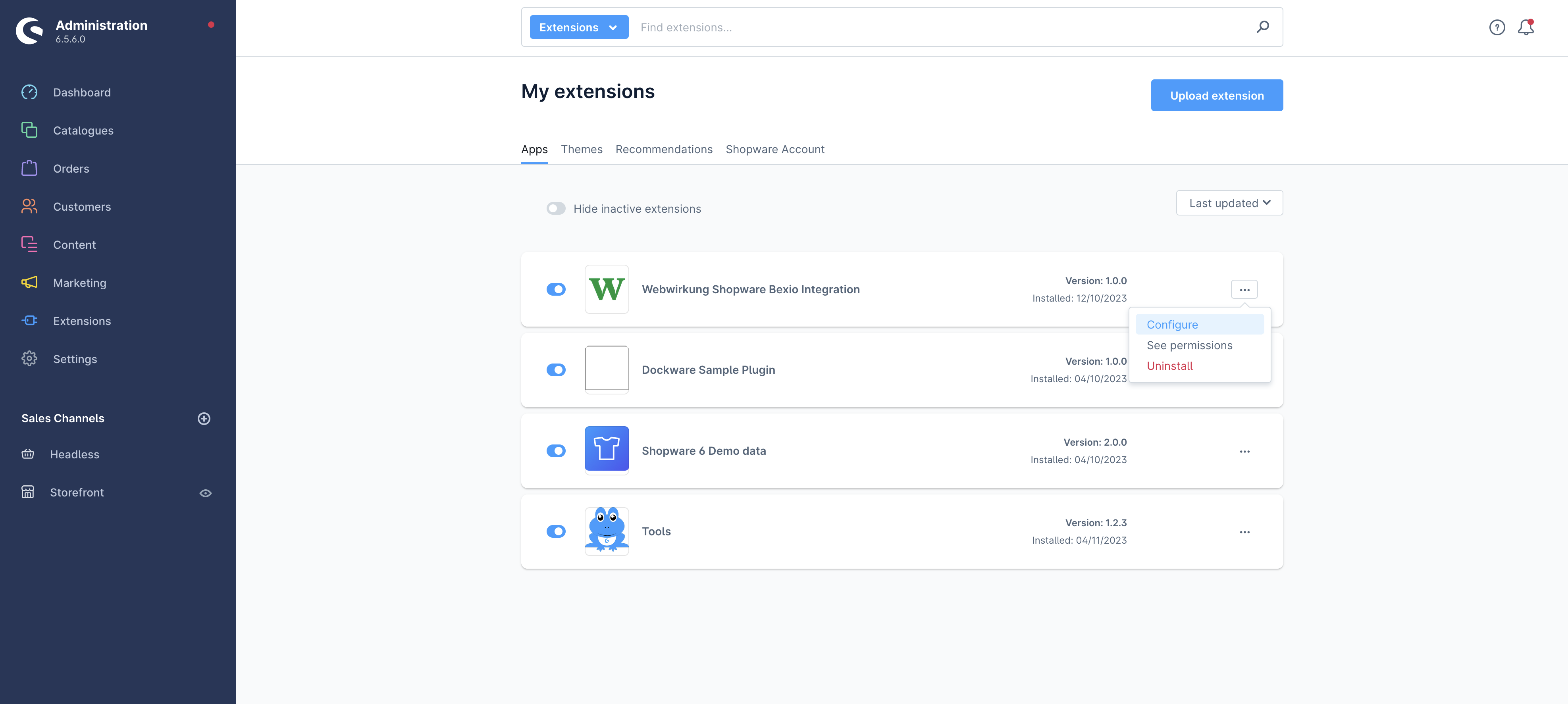
Task: Open the Extensions search type dropdown
Action: (578, 27)
